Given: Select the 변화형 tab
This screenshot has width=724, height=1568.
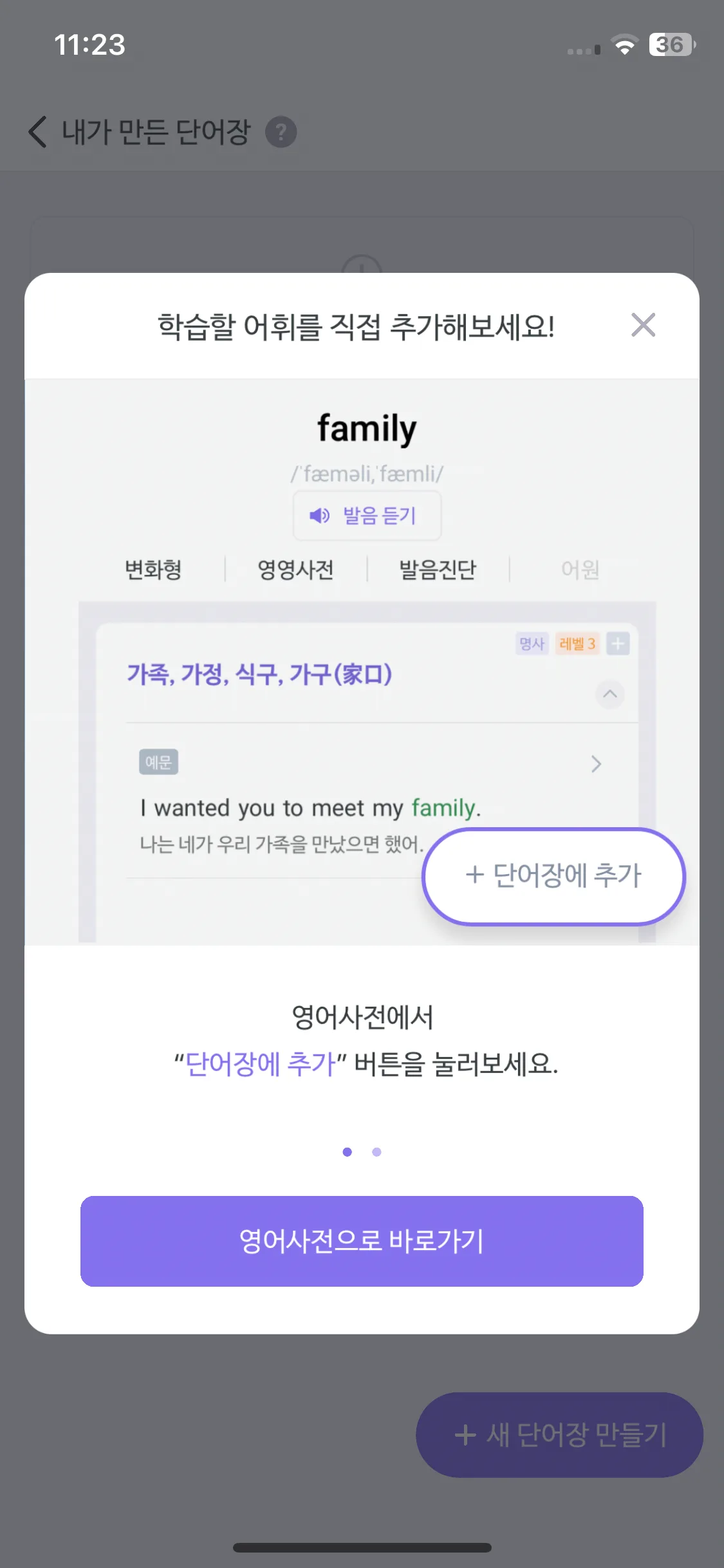Looking at the screenshot, I should 153,570.
